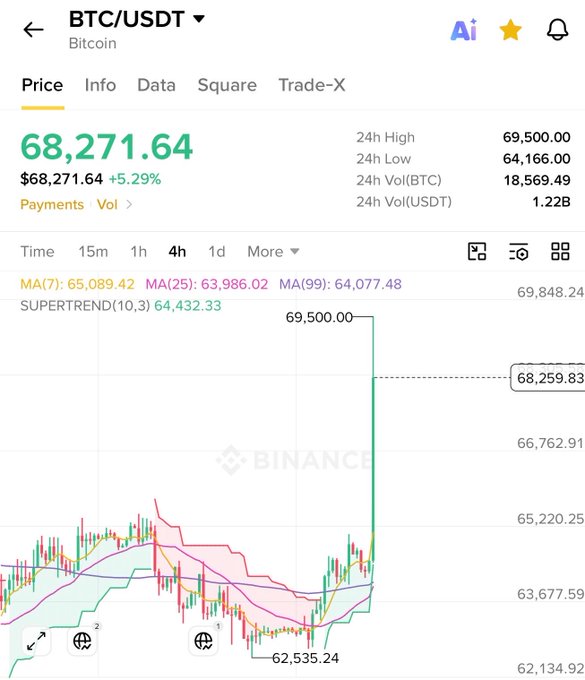Open price alerts bell icon
The height and width of the screenshot is (680, 585).
tap(557, 30)
